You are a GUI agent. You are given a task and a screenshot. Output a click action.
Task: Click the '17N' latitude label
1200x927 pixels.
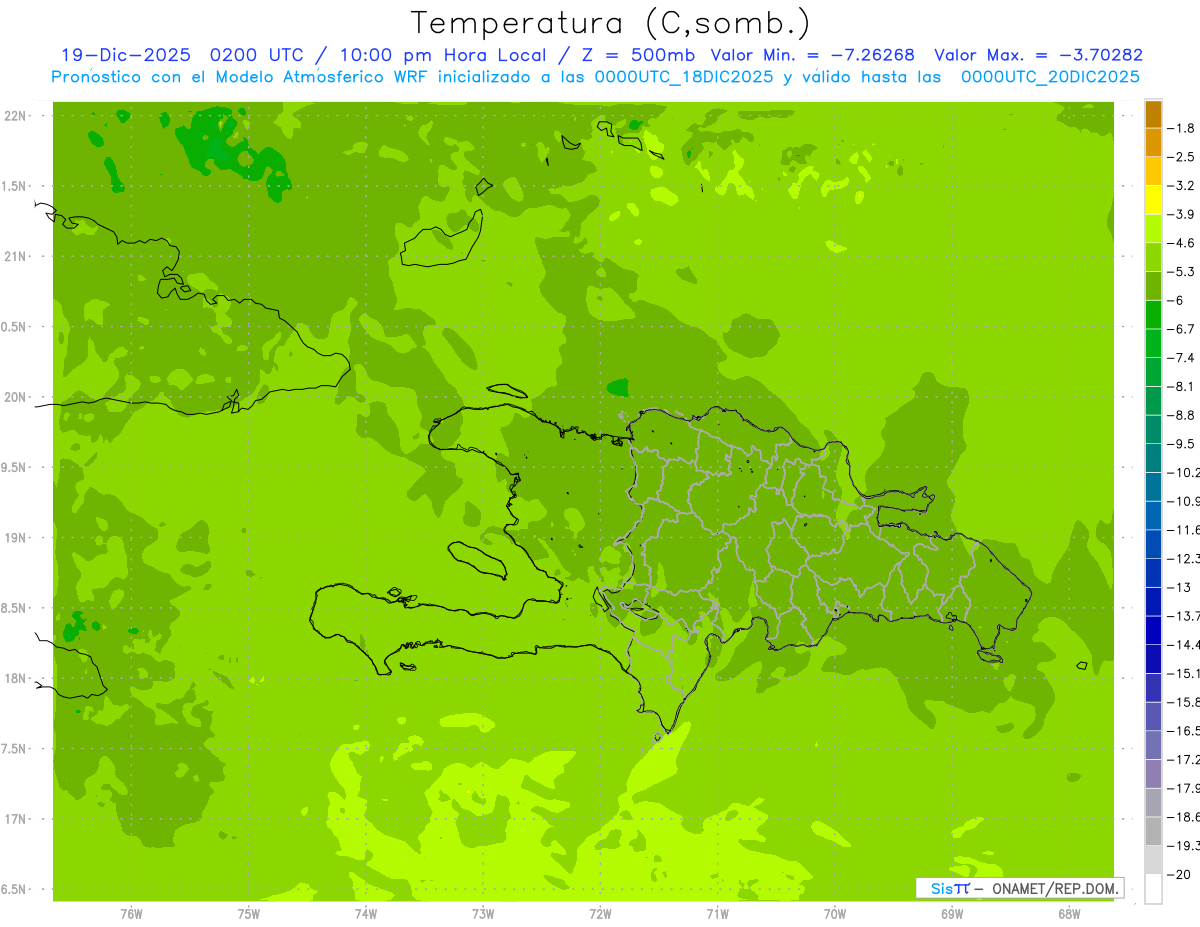tap(17, 819)
